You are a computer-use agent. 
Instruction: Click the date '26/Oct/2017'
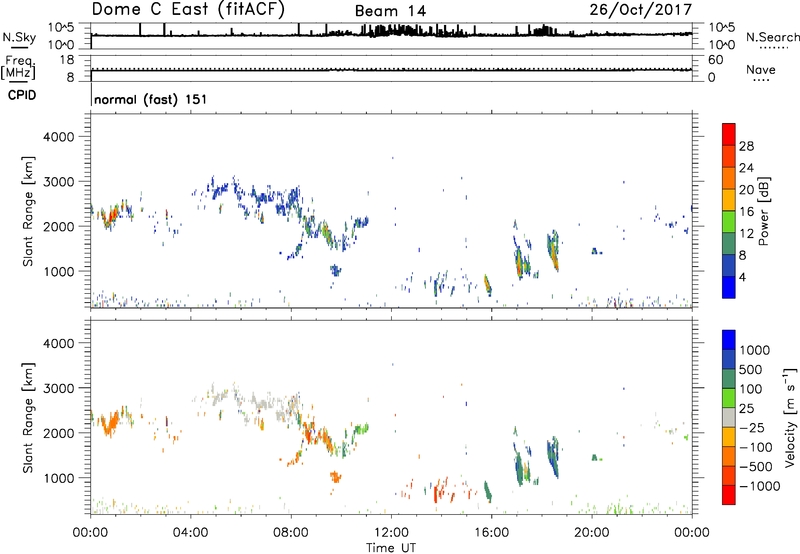click(x=640, y=10)
